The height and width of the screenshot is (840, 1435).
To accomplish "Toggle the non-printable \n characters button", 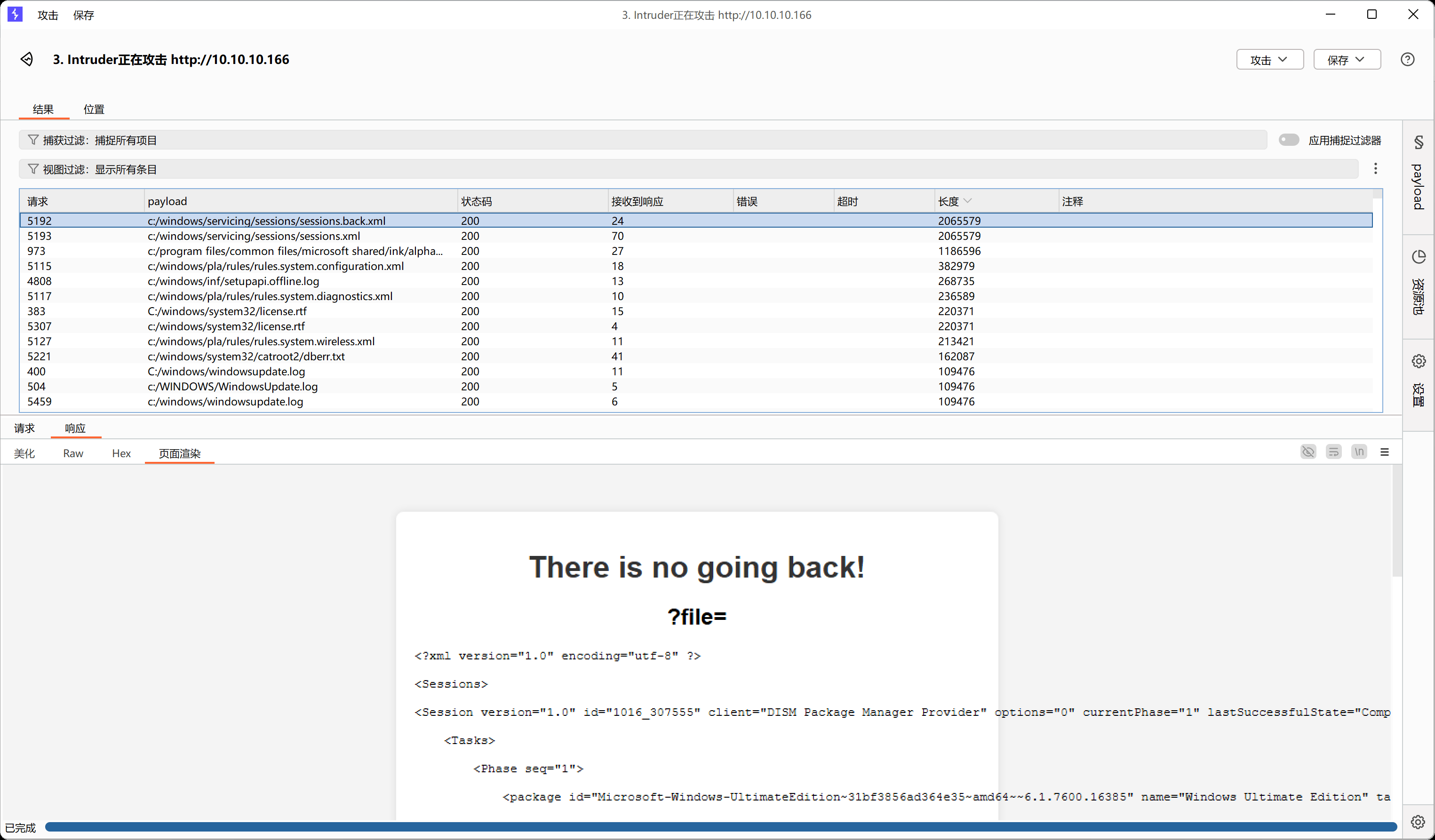I will pyautogui.click(x=1359, y=452).
